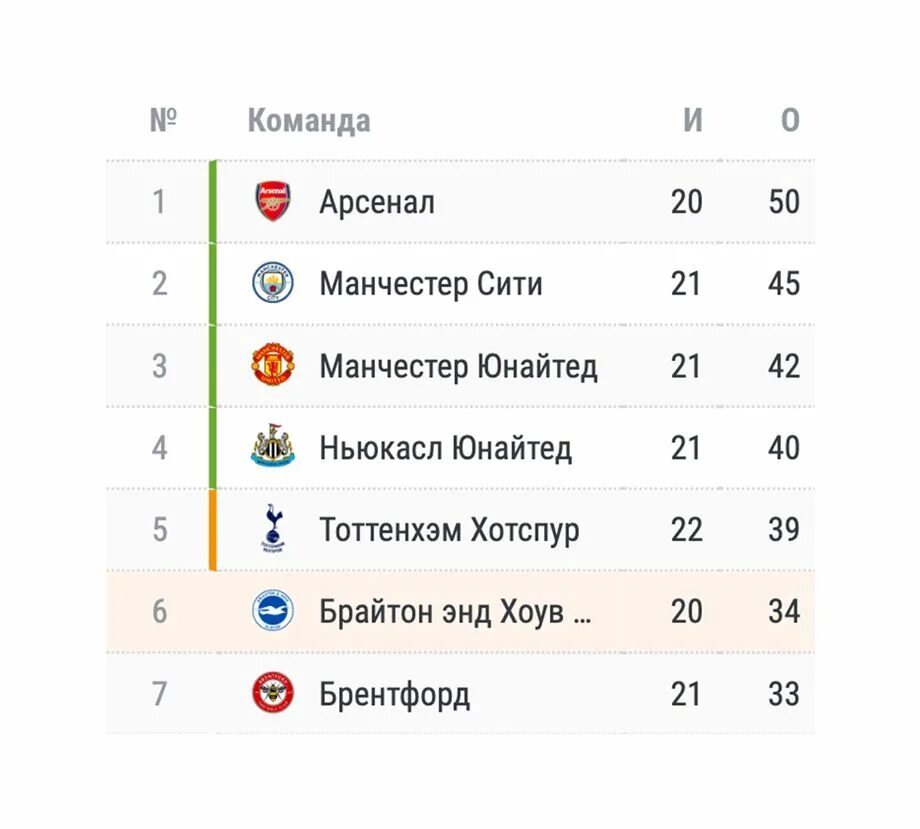This screenshot has height=829, width=920.
Task: Open the Брентфорд team link
Action: (x=394, y=695)
